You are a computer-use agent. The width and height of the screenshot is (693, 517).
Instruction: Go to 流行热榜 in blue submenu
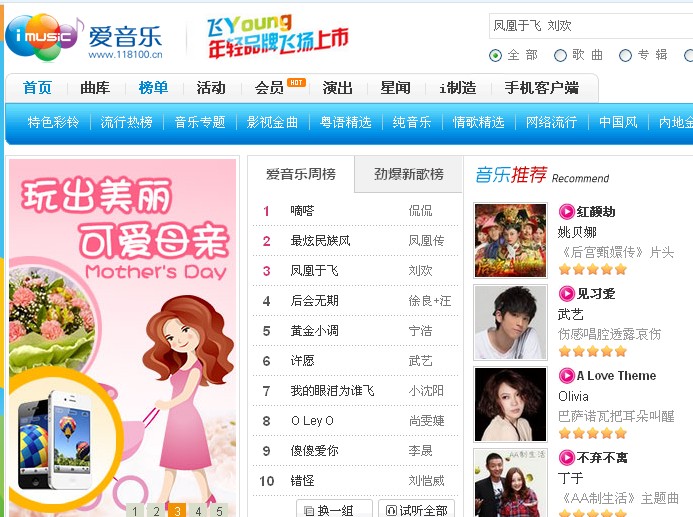pos(126,122)
